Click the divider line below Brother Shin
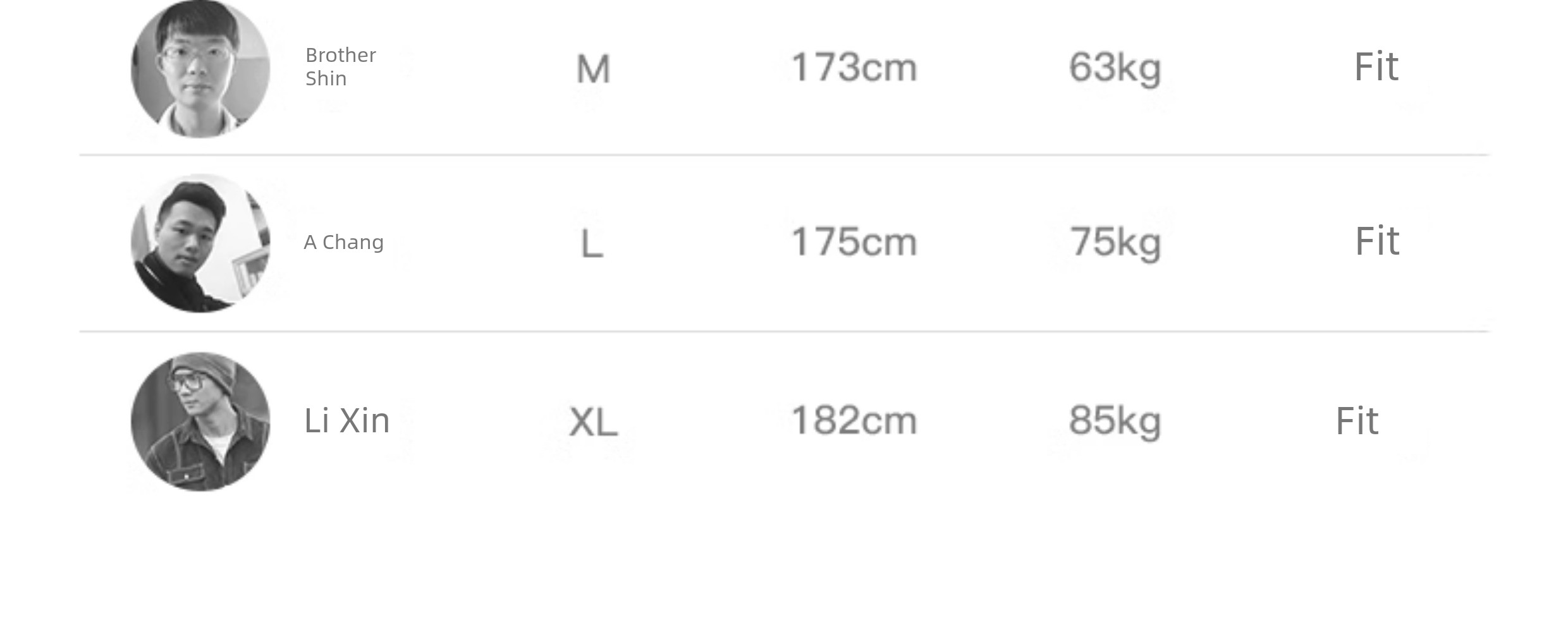This screenshot has width=1568, height=632. (x=784, y=155)
